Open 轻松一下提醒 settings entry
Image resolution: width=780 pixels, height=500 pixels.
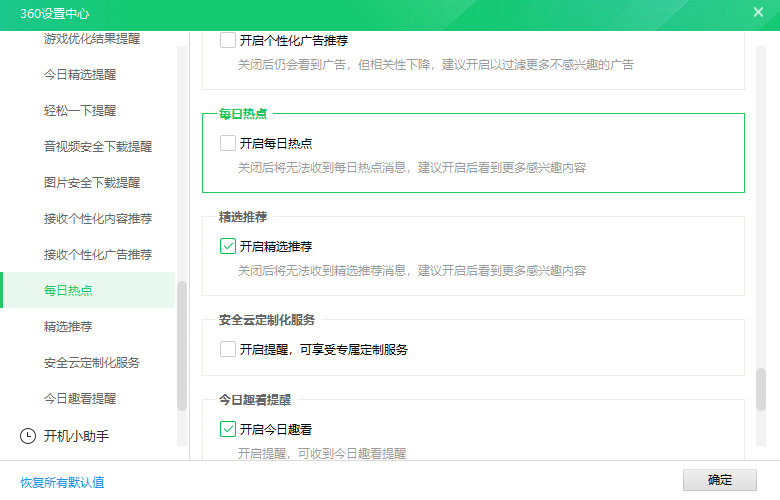80,110
